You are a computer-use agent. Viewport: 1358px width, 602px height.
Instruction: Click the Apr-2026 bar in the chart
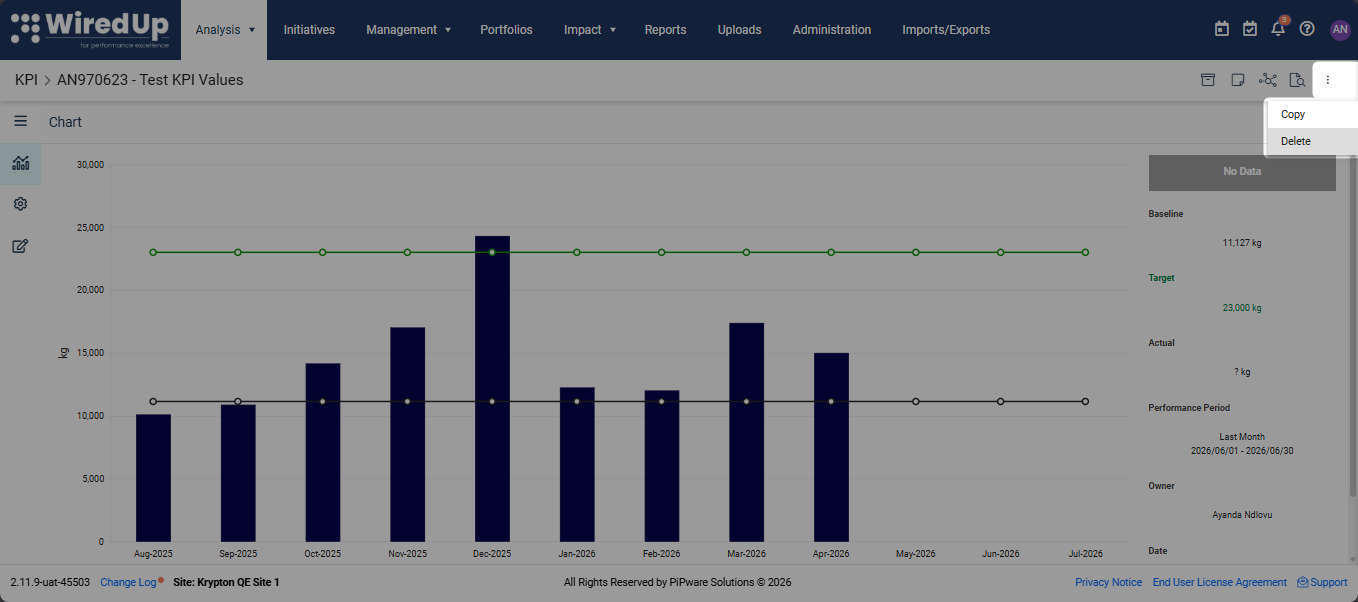click(x=831, y=447)
